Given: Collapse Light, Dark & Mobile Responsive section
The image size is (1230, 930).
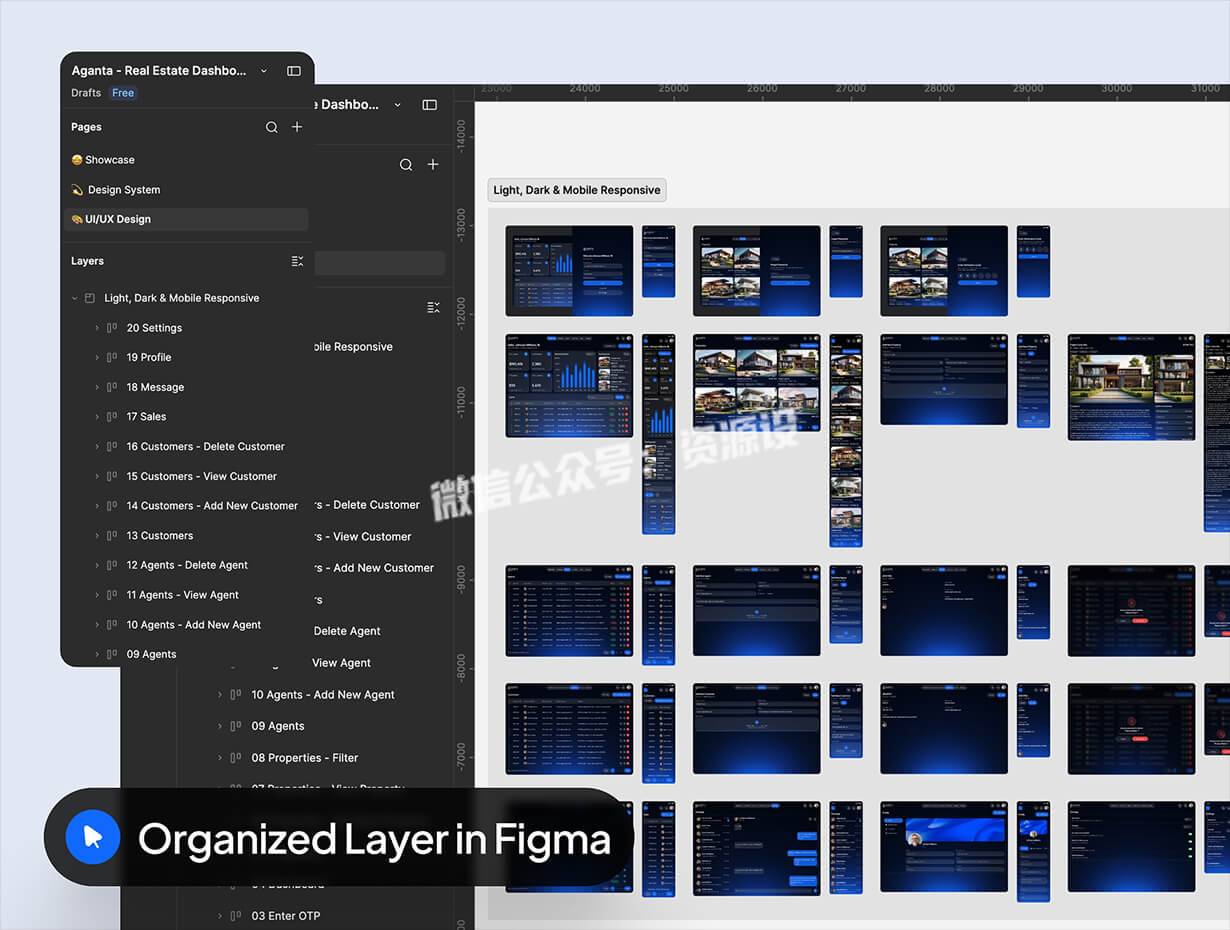Looking at the screenshot, I should (x=75, y=298).
